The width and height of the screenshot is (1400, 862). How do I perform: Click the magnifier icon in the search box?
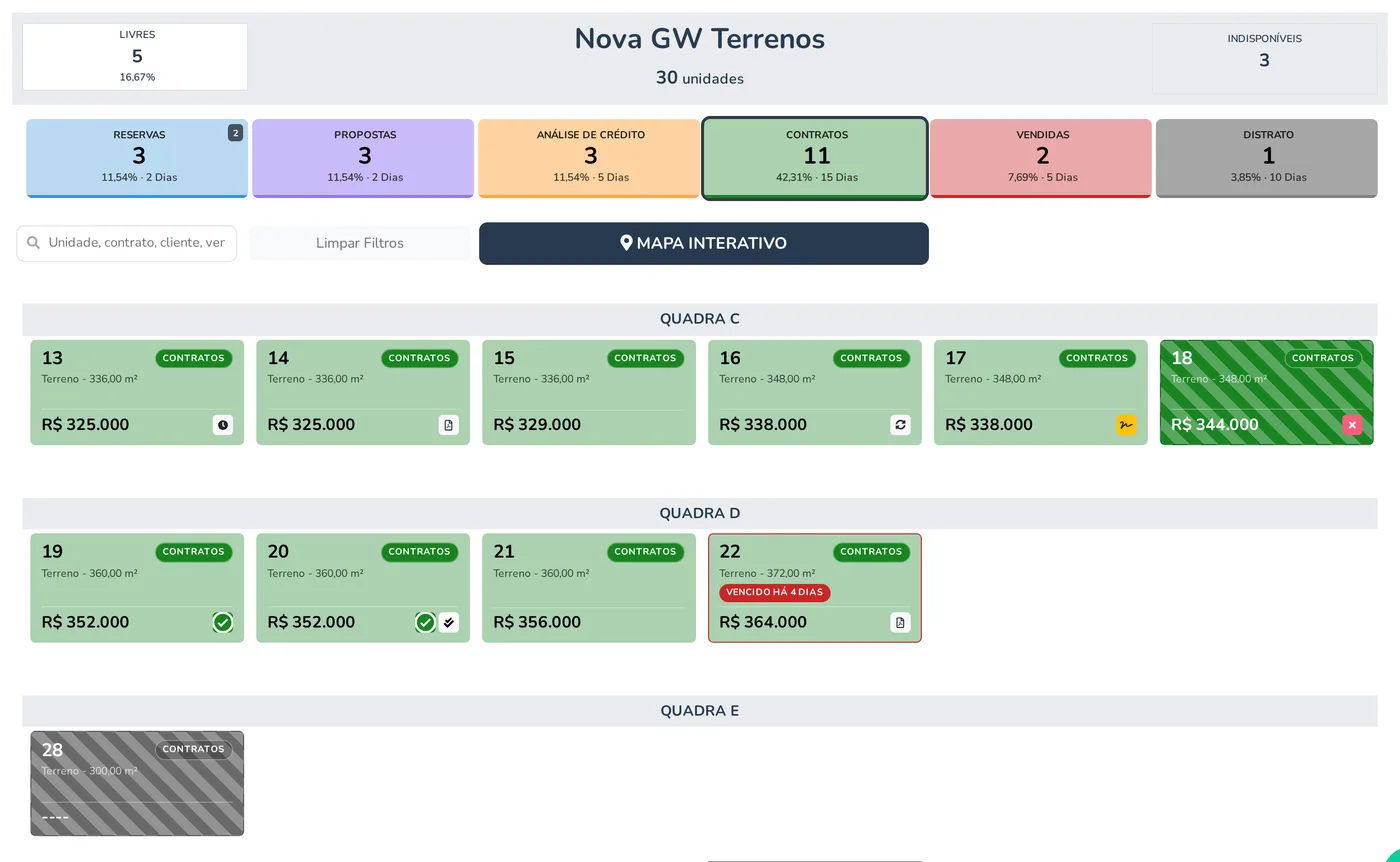[34, 243]
